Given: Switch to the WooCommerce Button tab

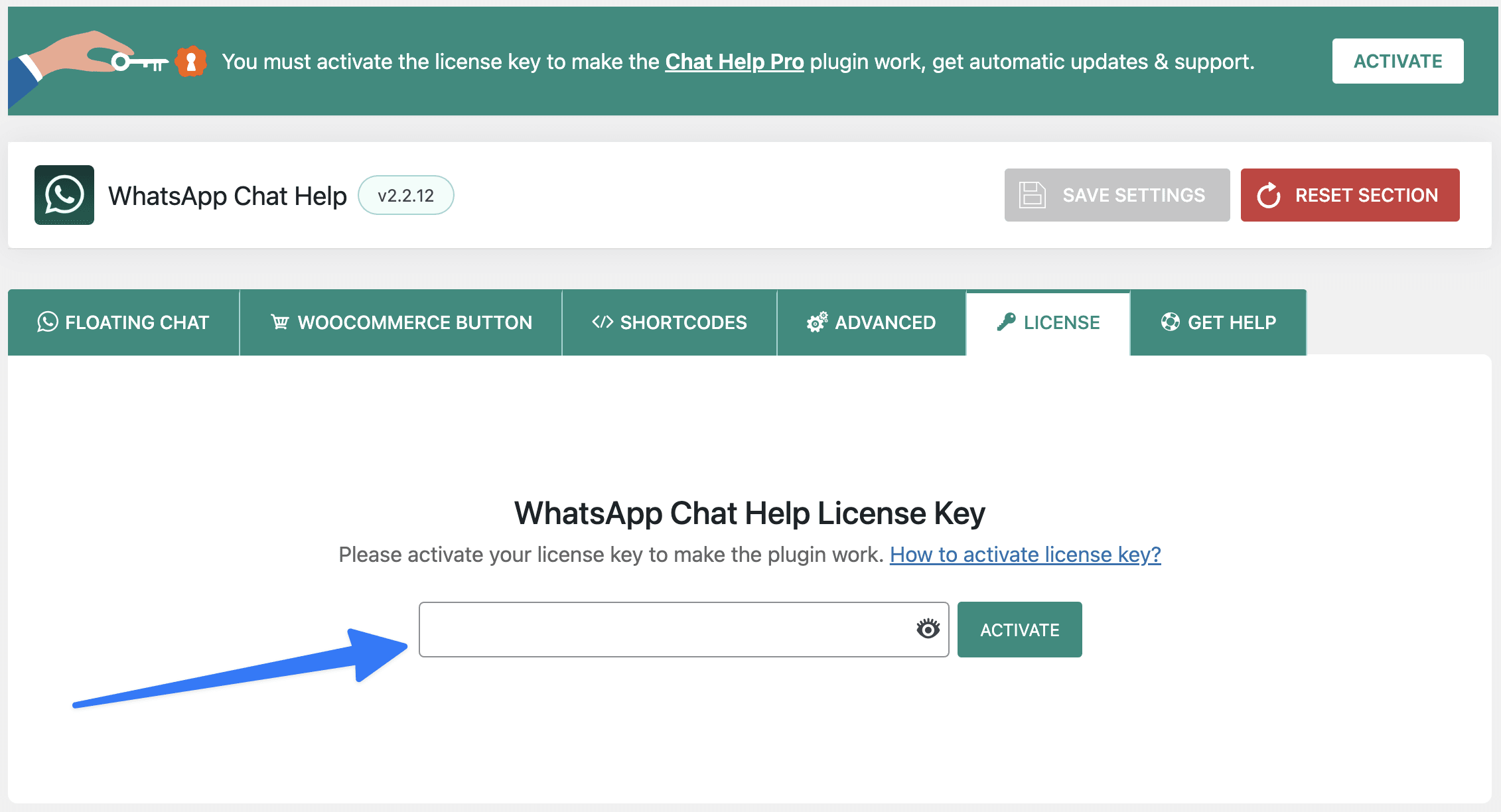Looking at the screenshot, I should point(401,322).
